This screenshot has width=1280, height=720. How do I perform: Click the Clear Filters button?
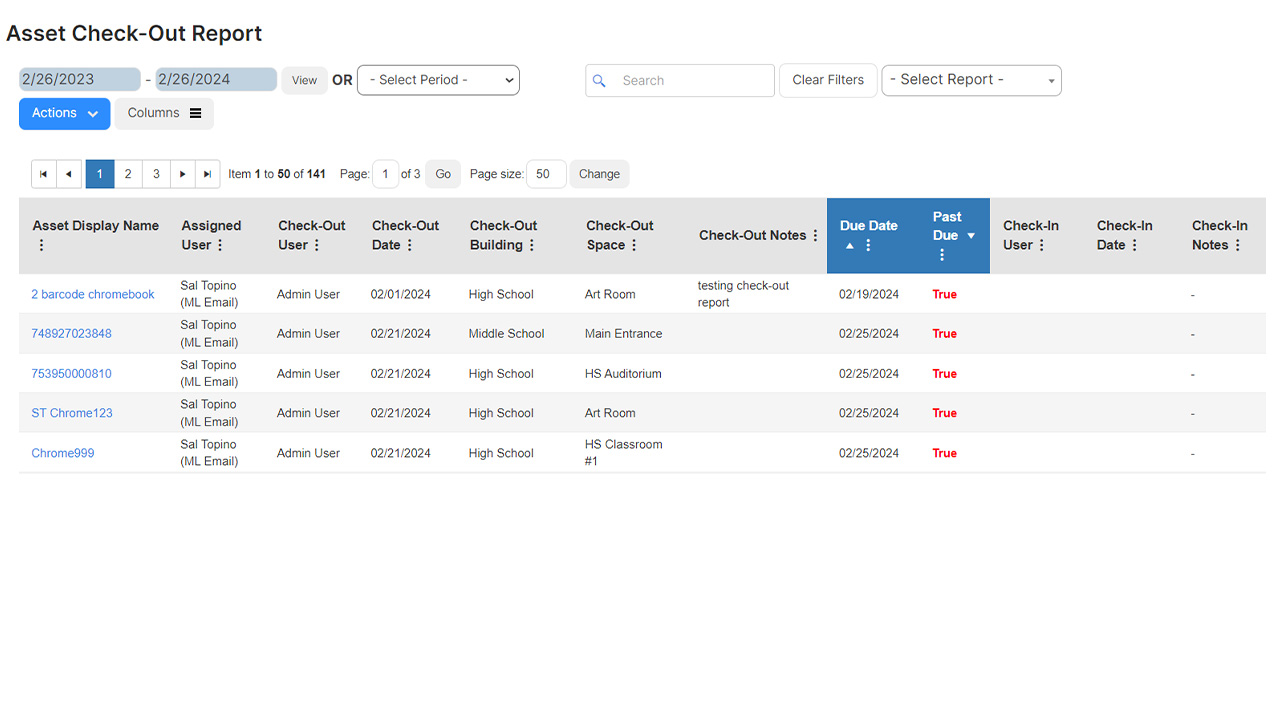(827, 80)
